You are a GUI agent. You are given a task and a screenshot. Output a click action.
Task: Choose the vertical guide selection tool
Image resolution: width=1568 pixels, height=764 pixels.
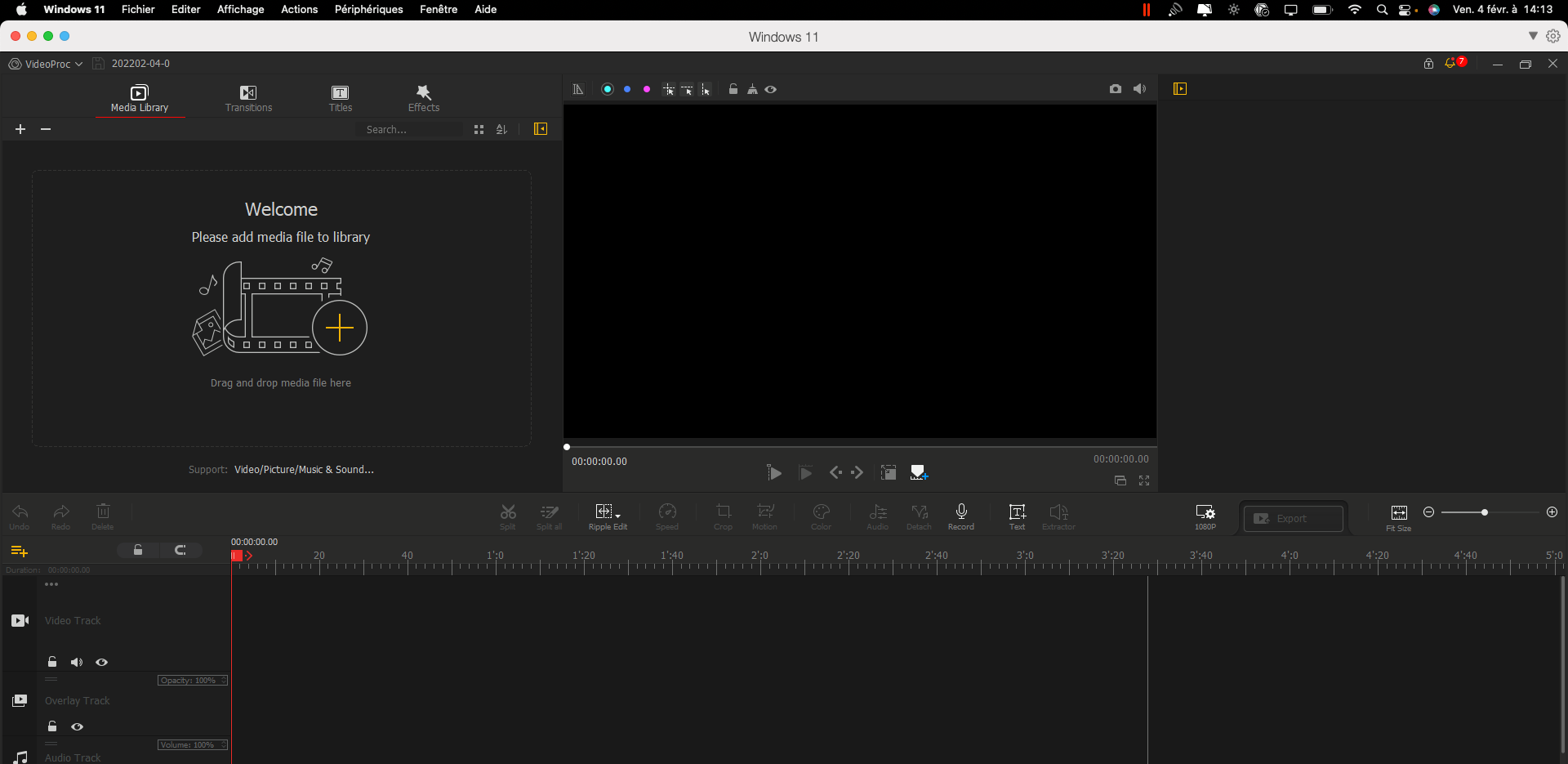tap(706, 89)
